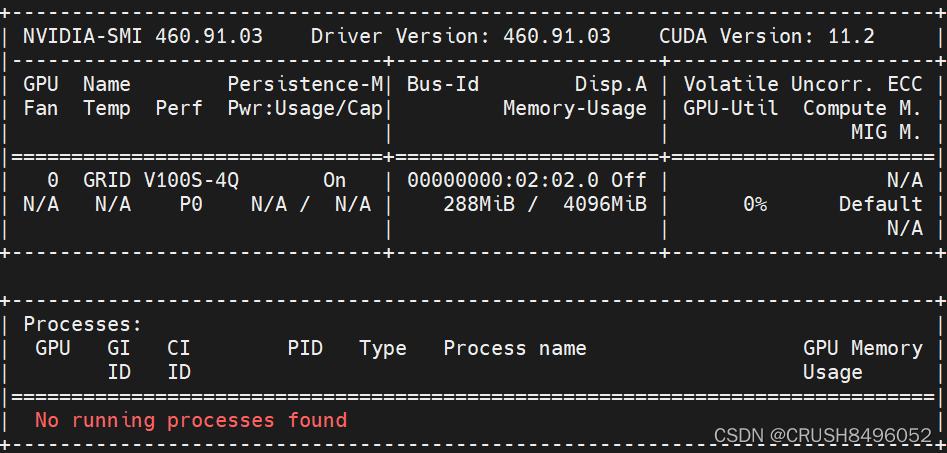The height and width of the screenshot is (453, 947).
Task: Click the 'CI' column header
Action: tap(179, 348)
